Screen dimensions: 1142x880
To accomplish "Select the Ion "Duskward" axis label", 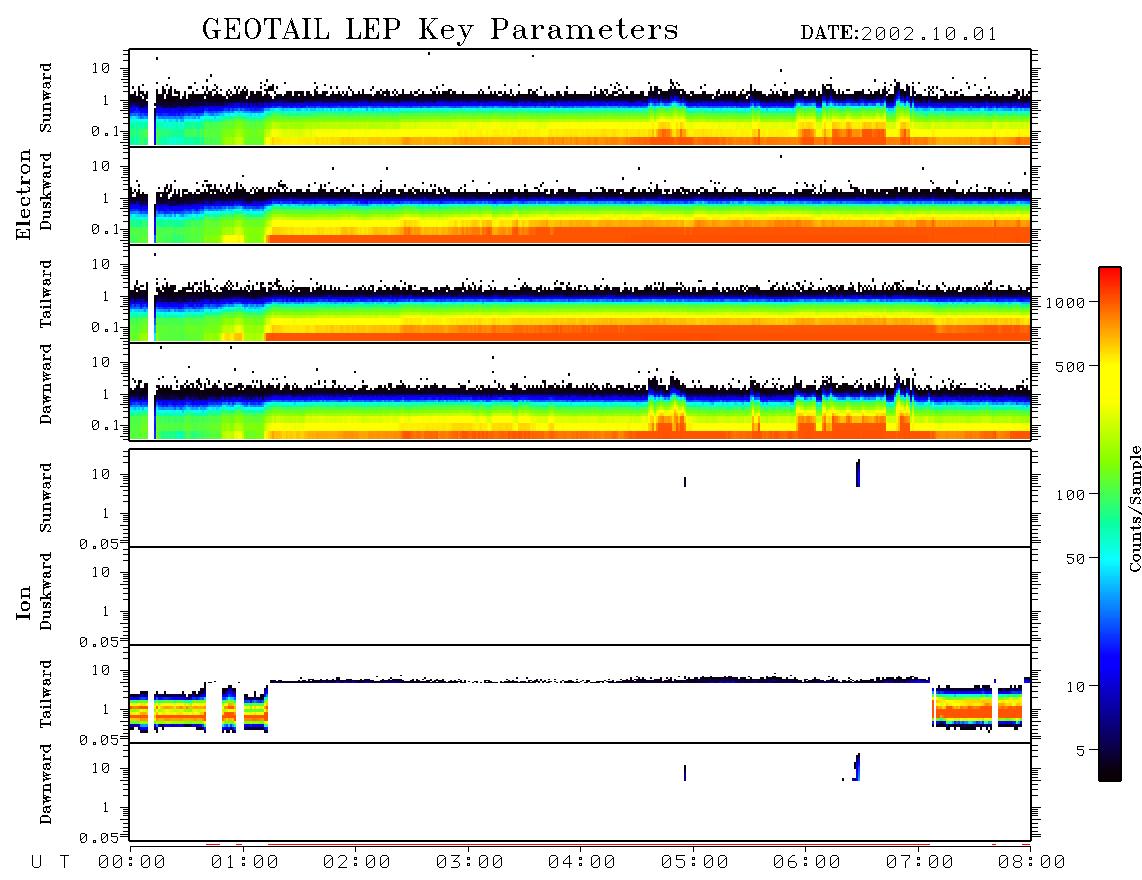I will (46, 591).
